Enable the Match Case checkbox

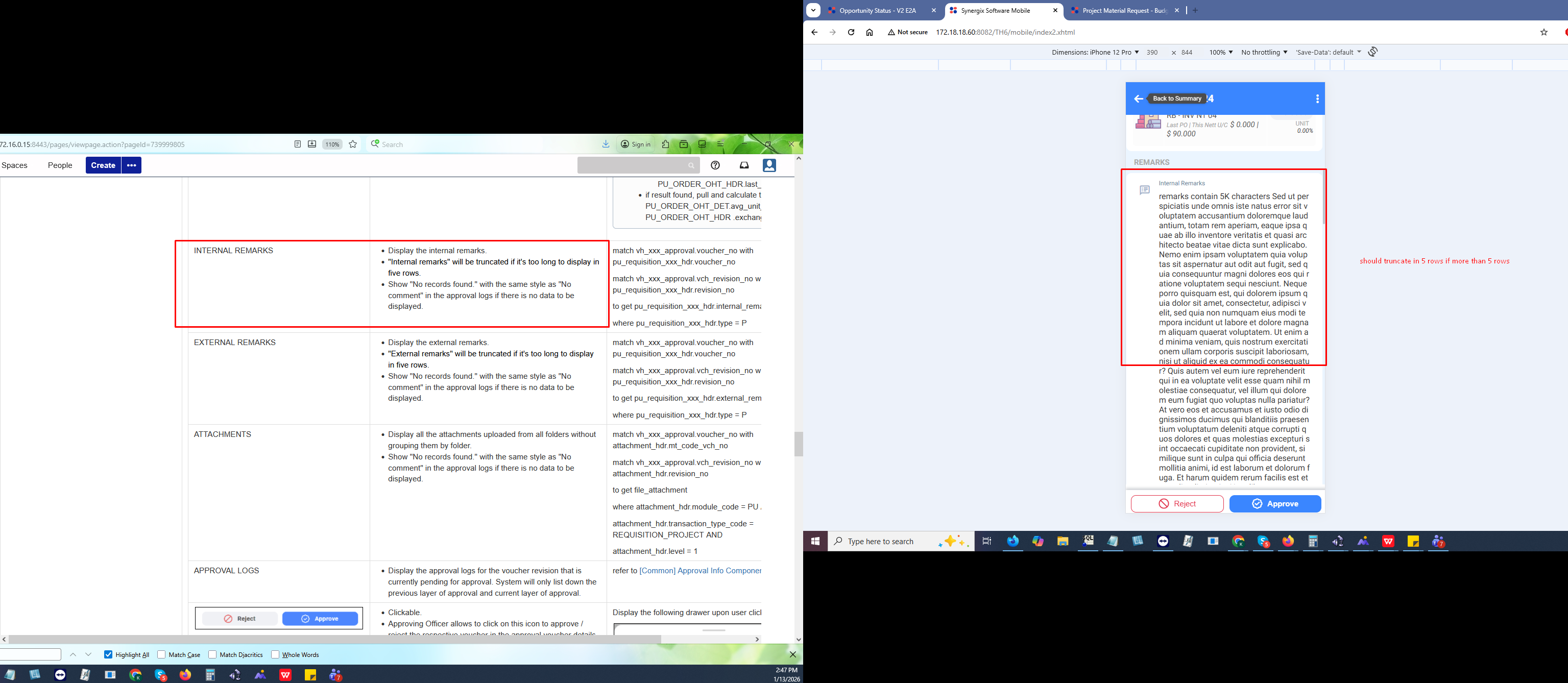[x=161, y=654]
